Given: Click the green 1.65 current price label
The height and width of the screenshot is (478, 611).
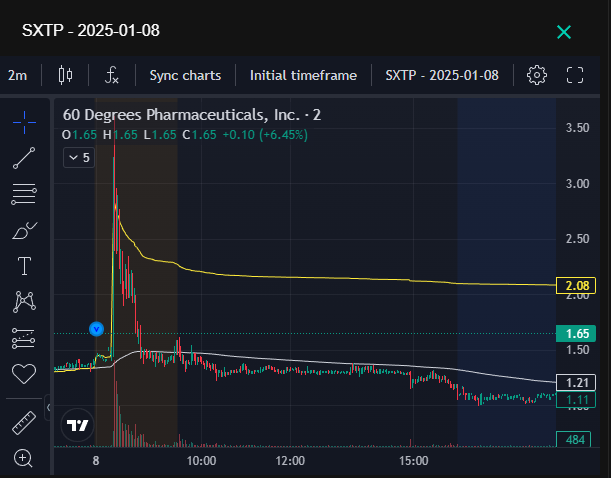Looking at the screenshot, I should (x=576, y=333).
